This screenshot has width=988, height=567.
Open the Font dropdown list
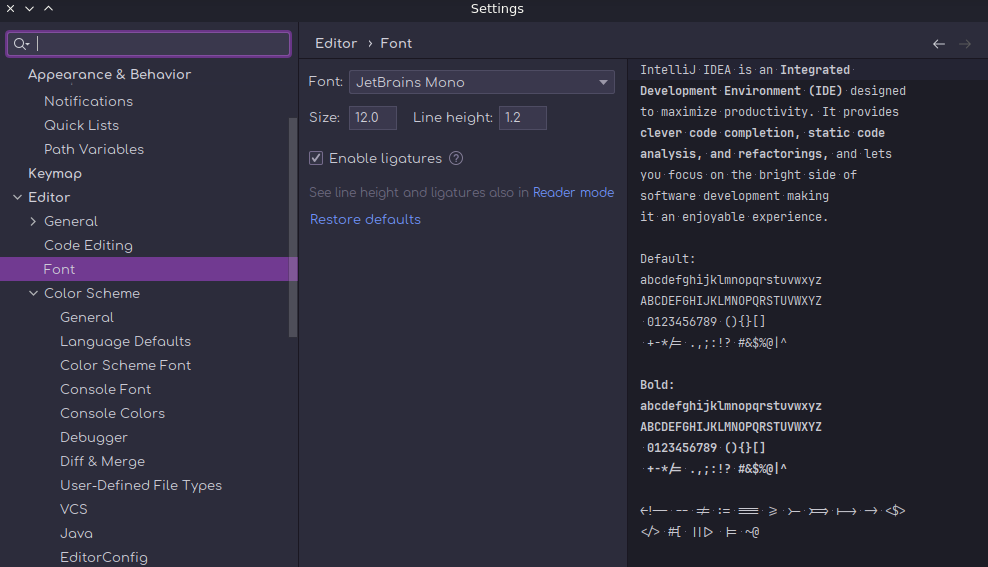[x=603, y=82]
